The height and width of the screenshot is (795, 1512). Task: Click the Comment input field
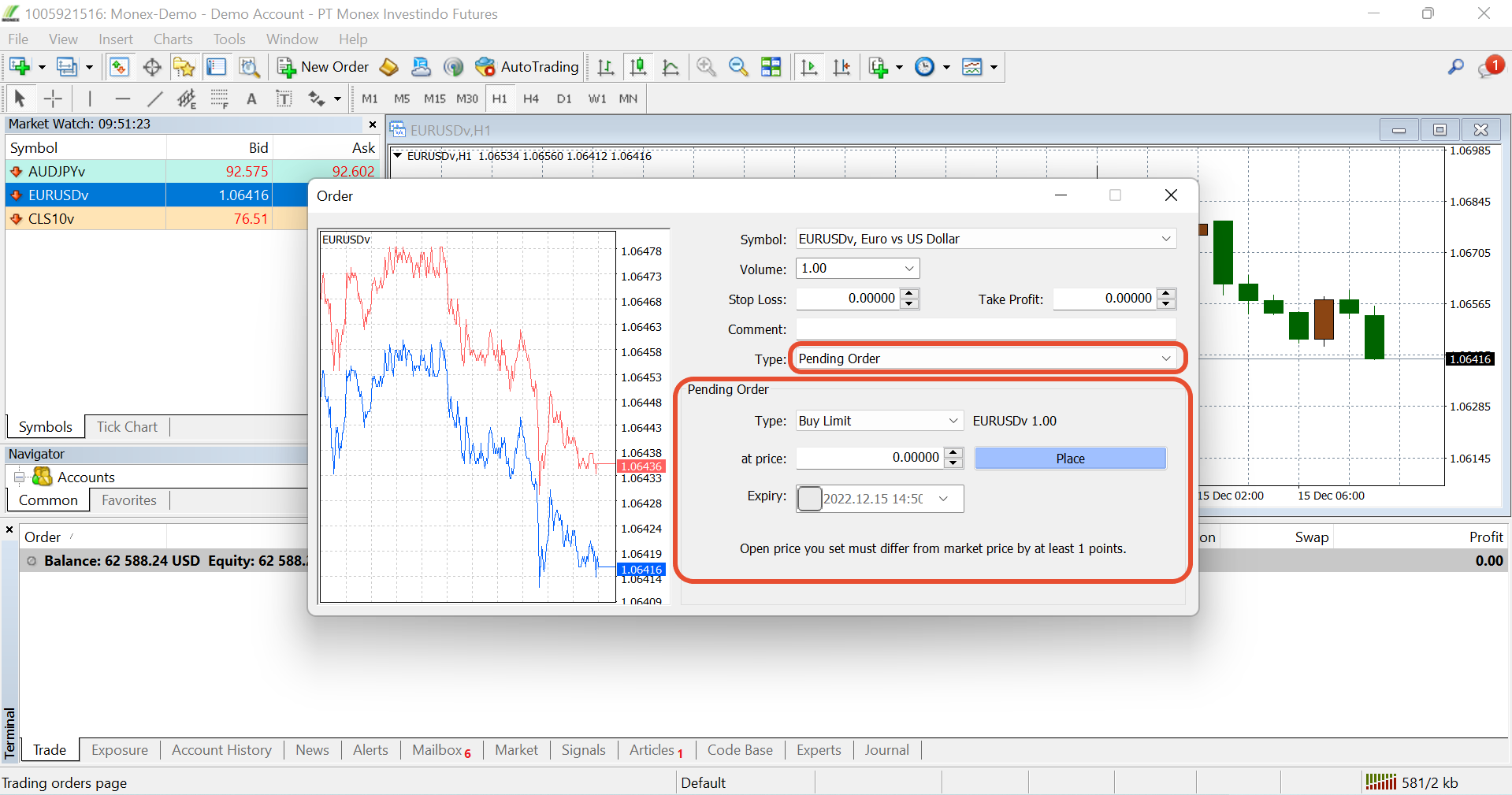[986, 329]
